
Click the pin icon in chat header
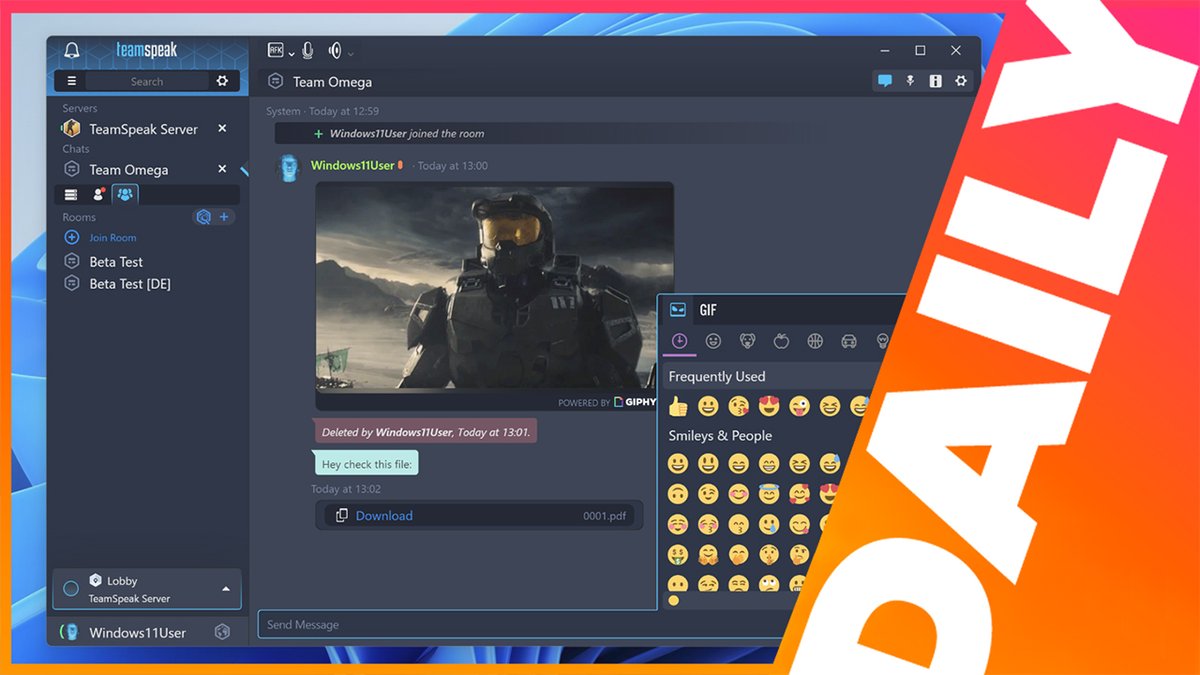pyautogui.click(x=910, y=81)
